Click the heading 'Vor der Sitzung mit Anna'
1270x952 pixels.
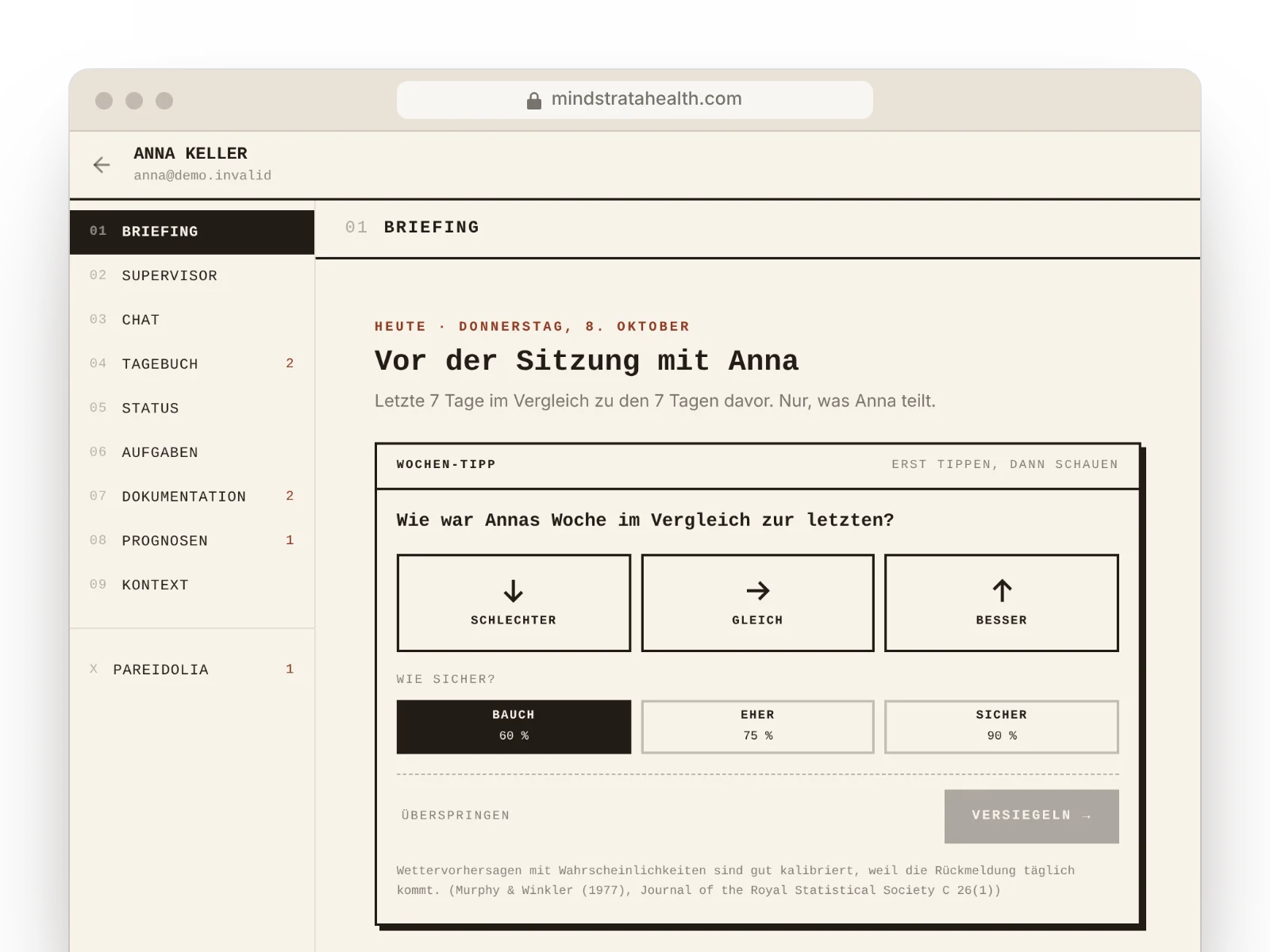587,361
